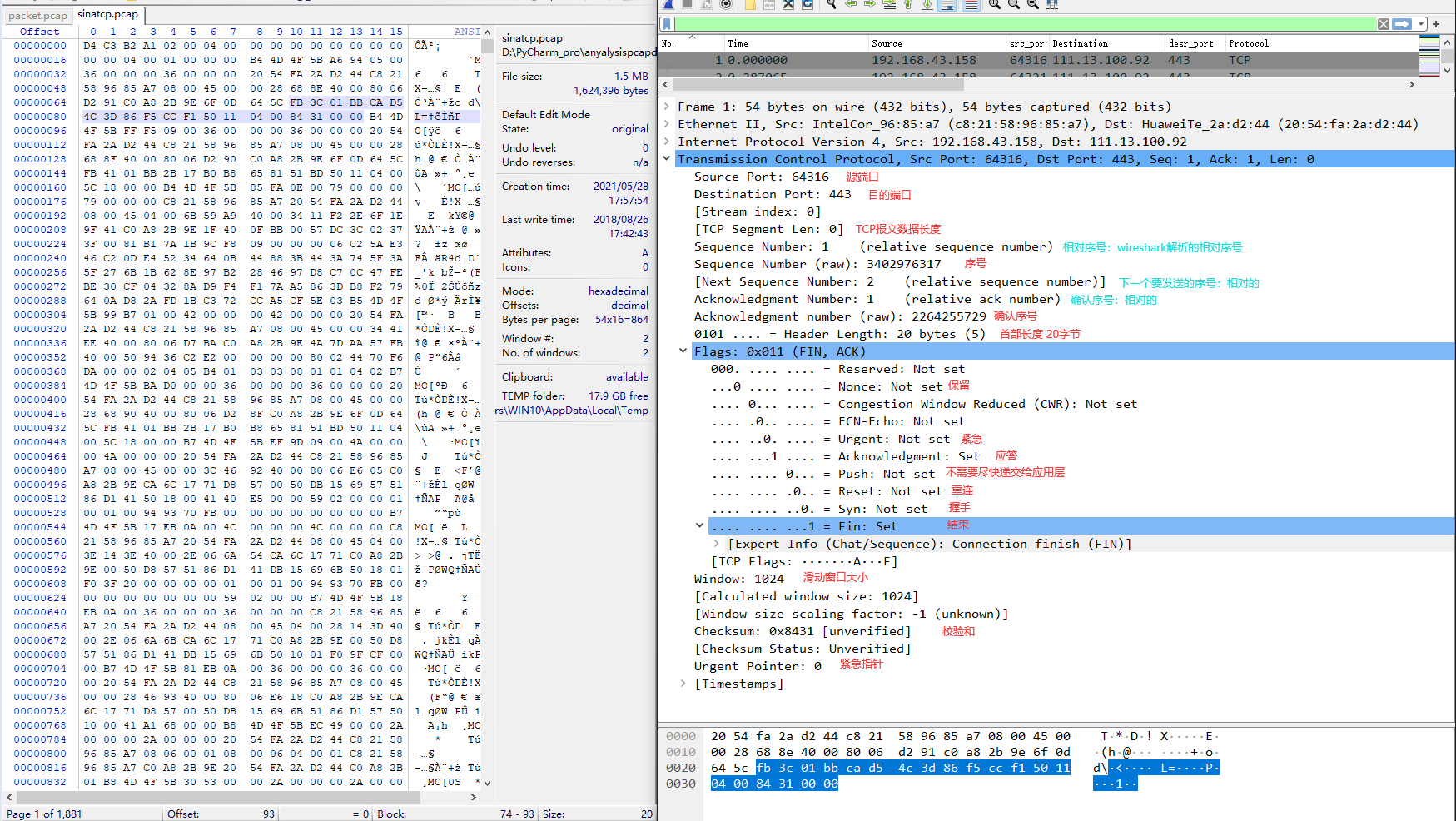Expand Internet Protocol Version 4 node
This screenshot has height=821, width=1456.
(667, 142)
